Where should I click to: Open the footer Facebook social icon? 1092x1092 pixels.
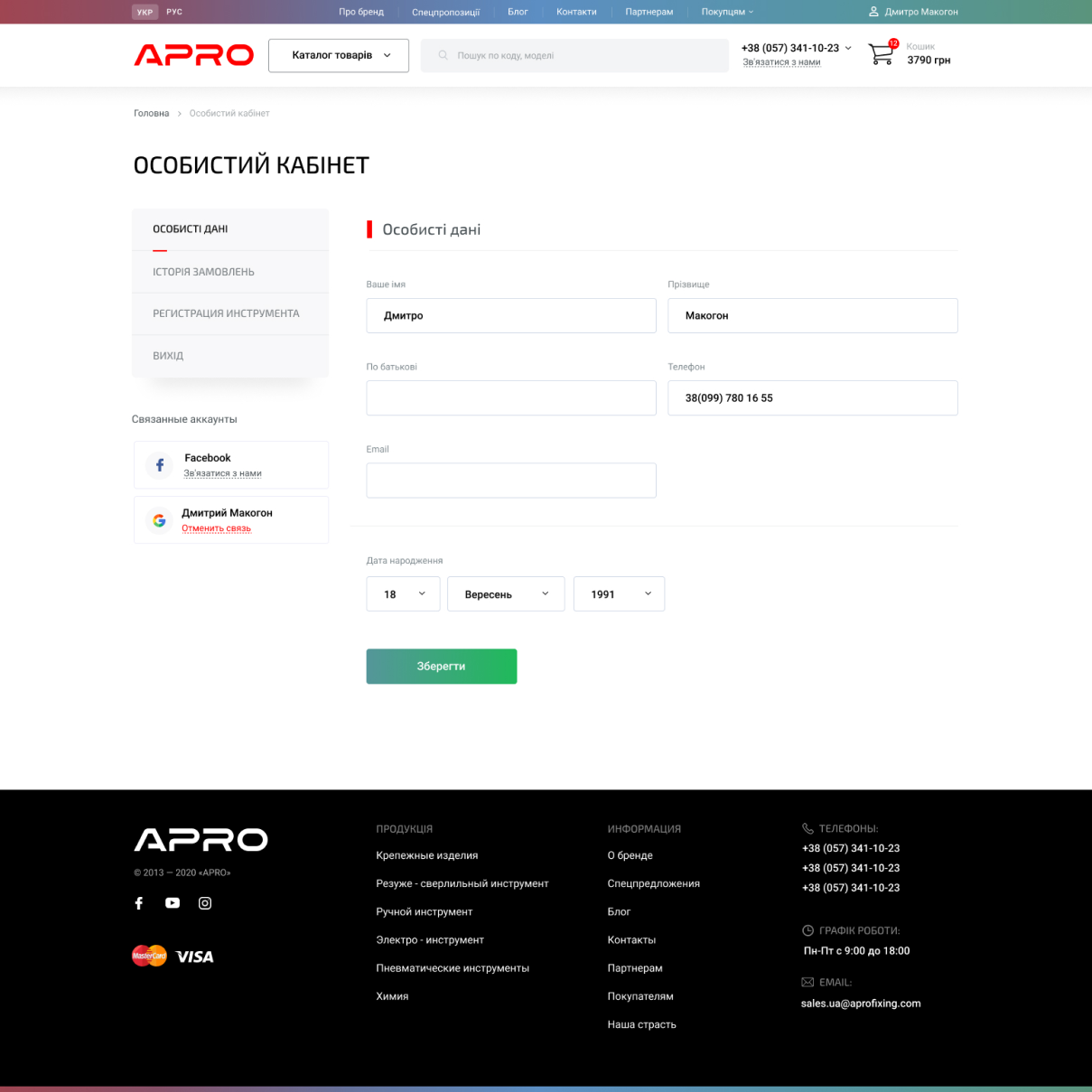click(x=139, y=903)
